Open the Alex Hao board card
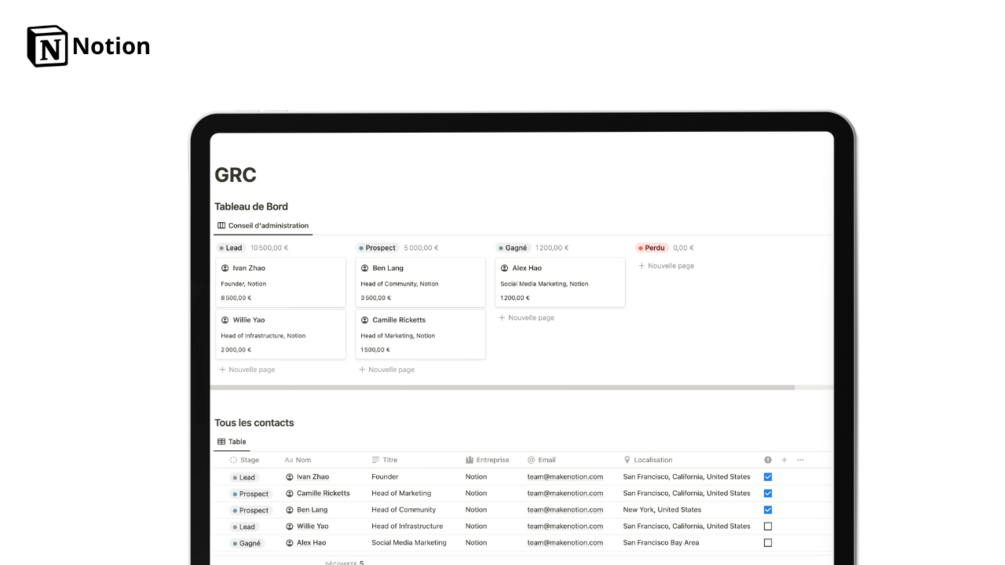1005x565 pixels. [x=560, y=282]
